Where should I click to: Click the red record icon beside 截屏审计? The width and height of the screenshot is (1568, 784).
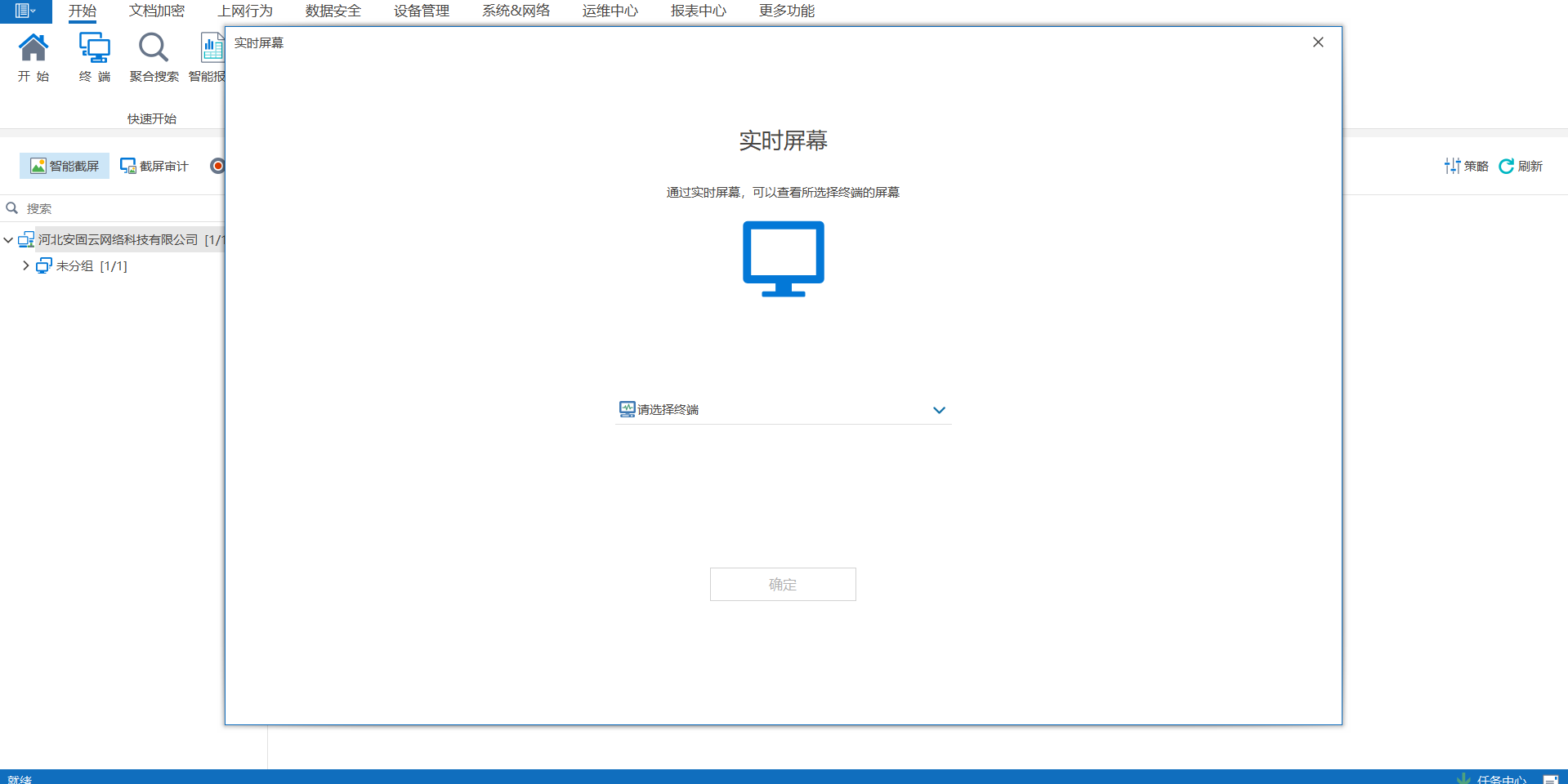[x=217, y=166]
